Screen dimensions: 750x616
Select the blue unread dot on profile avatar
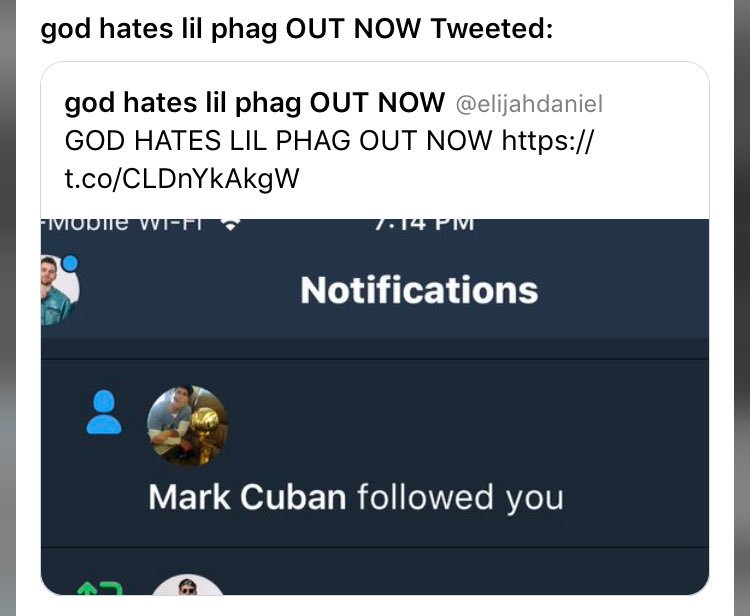point(70,264)
